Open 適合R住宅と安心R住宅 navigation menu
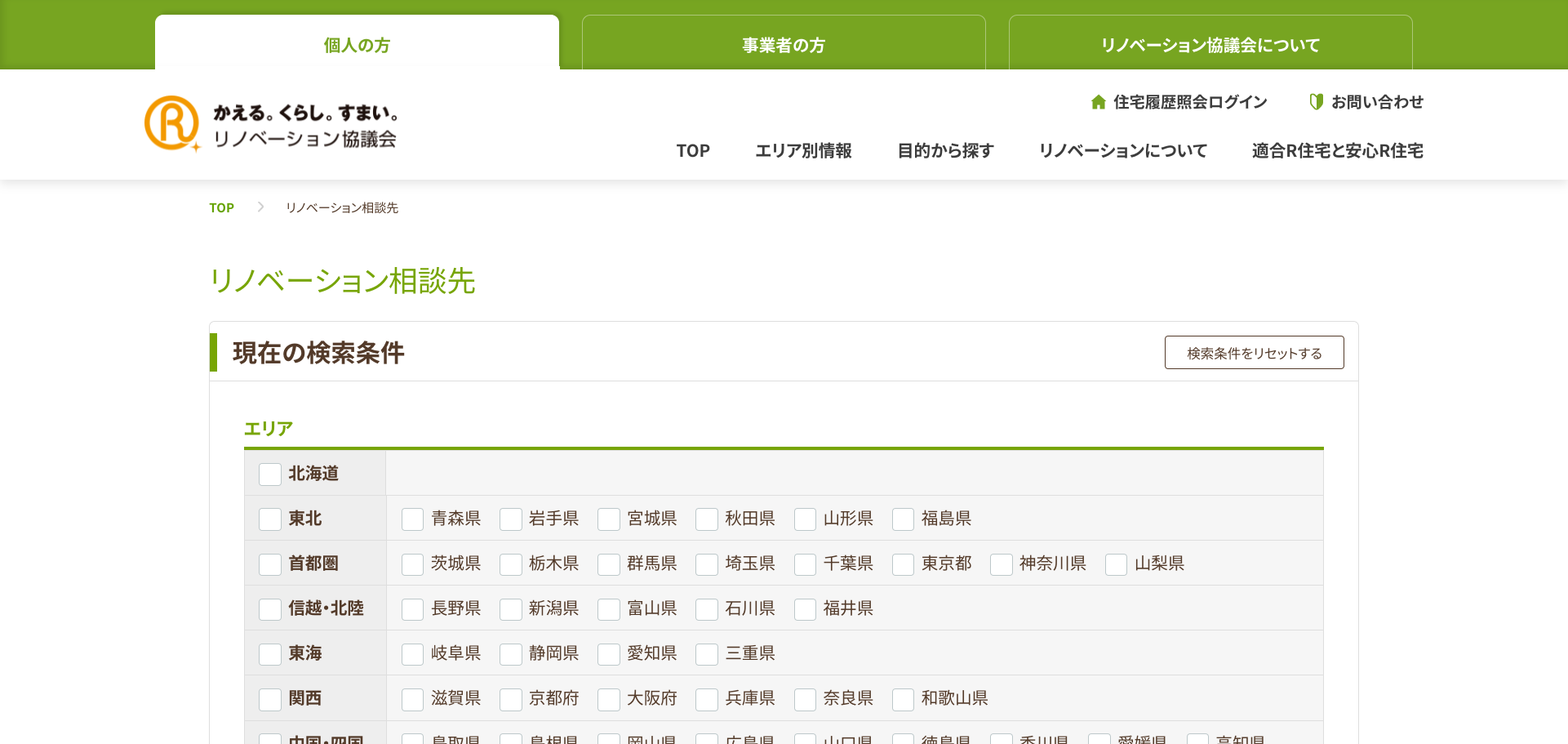Screen dimensions: 1568x744 pyautogui.click(x=1338, y=151)
